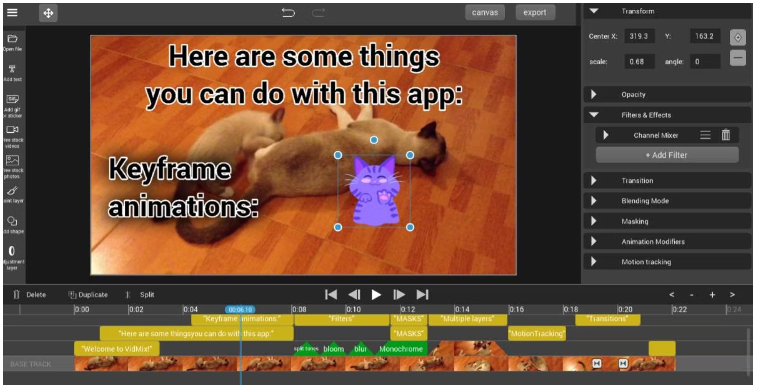Choose the Add text tool
The height and width of the screenshot is (388, 757).
[12, 69]
